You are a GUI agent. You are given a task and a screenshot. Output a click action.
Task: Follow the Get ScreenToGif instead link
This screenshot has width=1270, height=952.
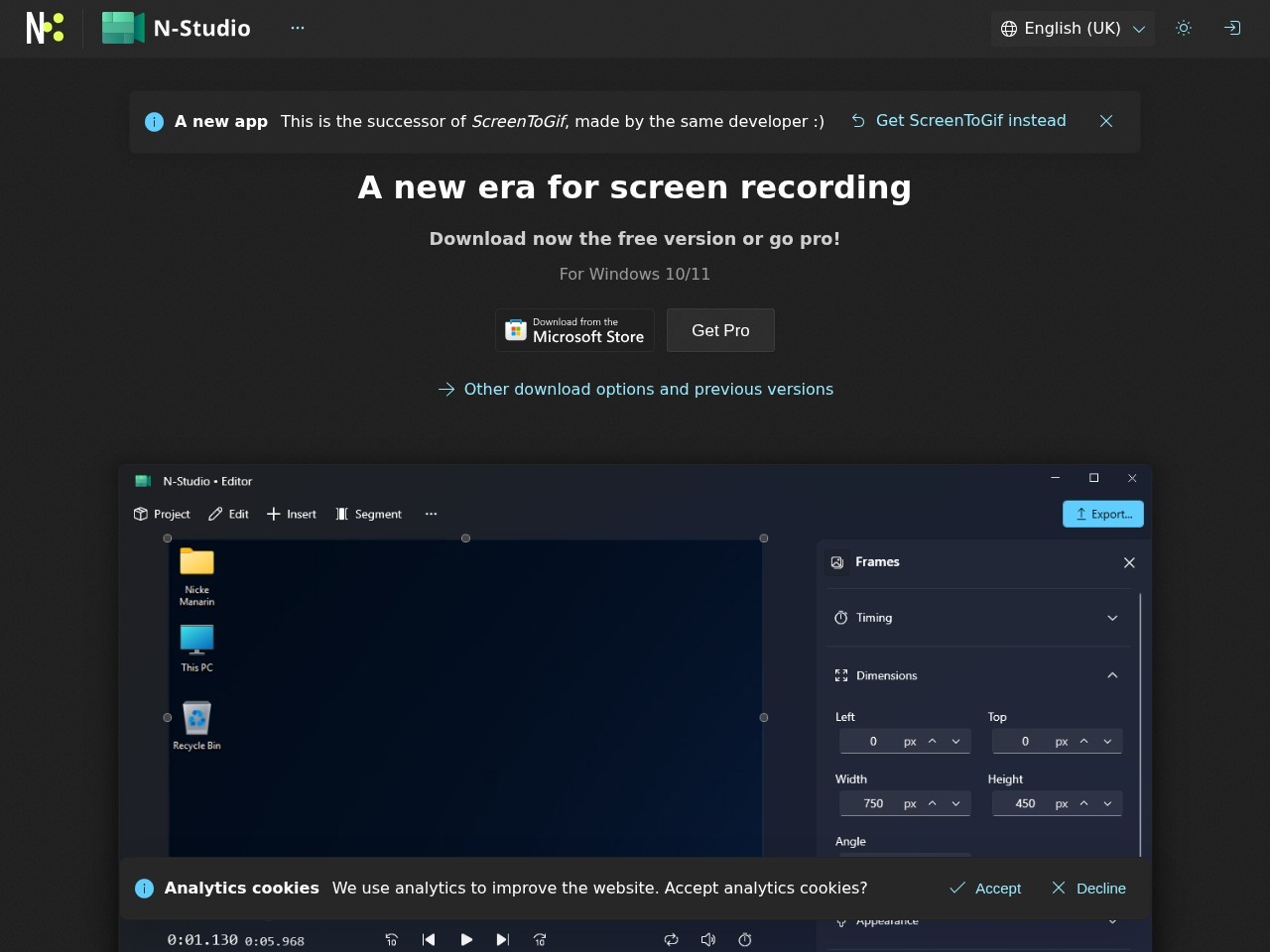957,120
